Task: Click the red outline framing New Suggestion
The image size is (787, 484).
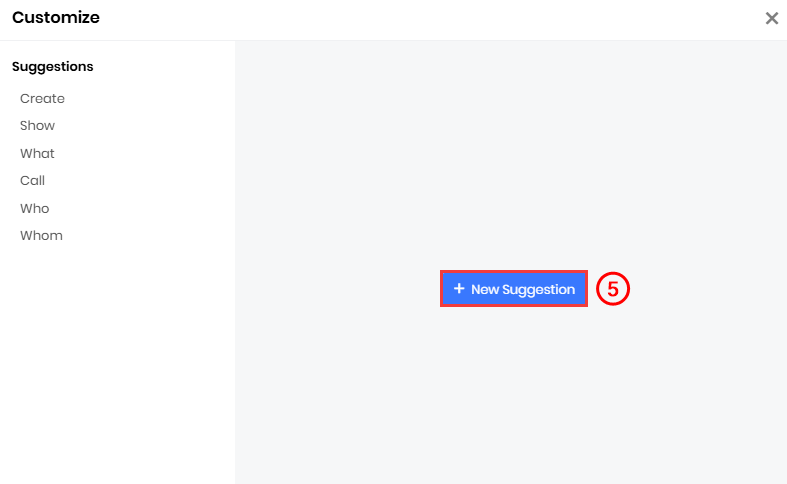Action: click(x=514, y=272)
